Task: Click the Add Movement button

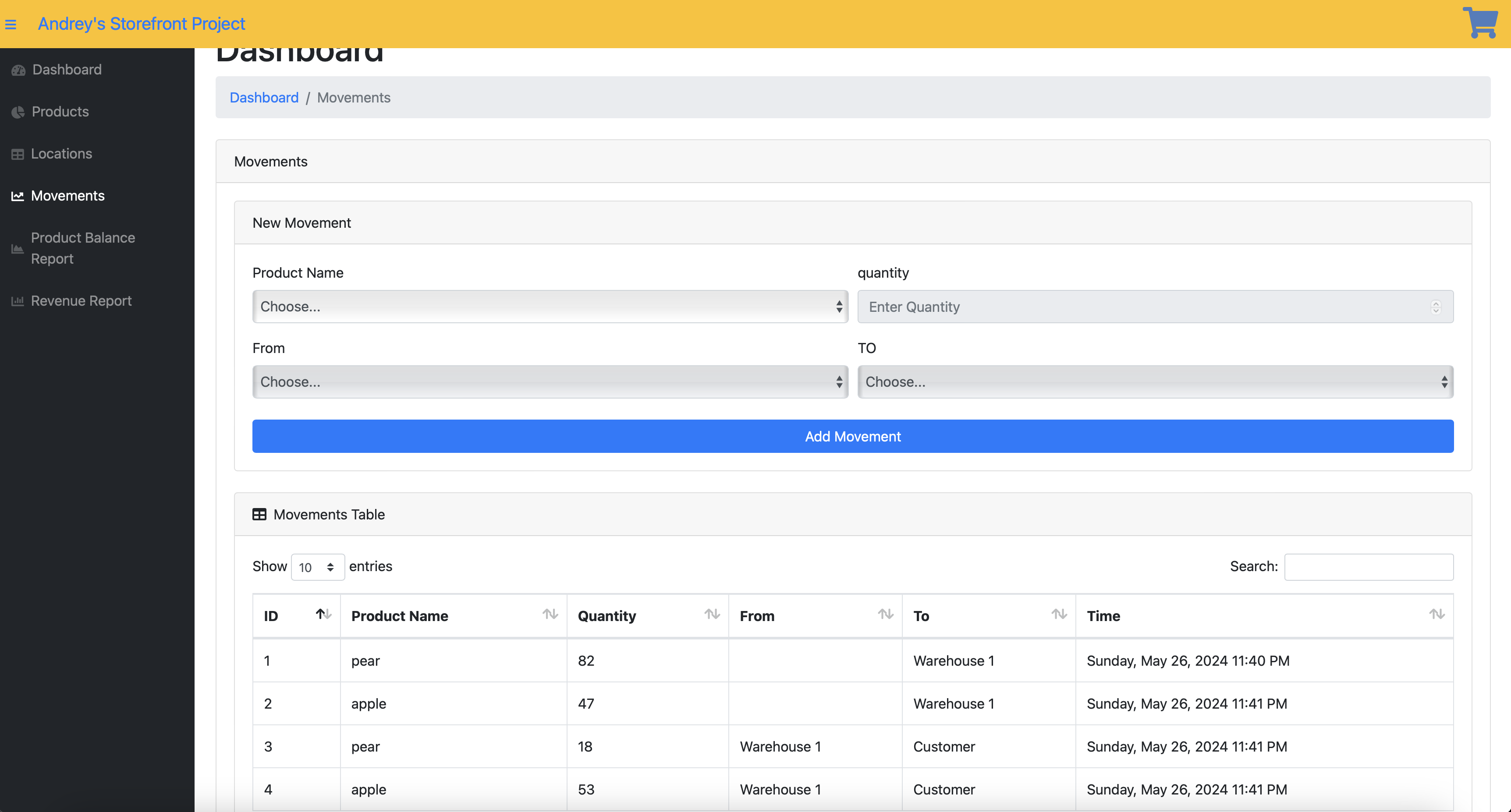Action: [x=852, y=436]
